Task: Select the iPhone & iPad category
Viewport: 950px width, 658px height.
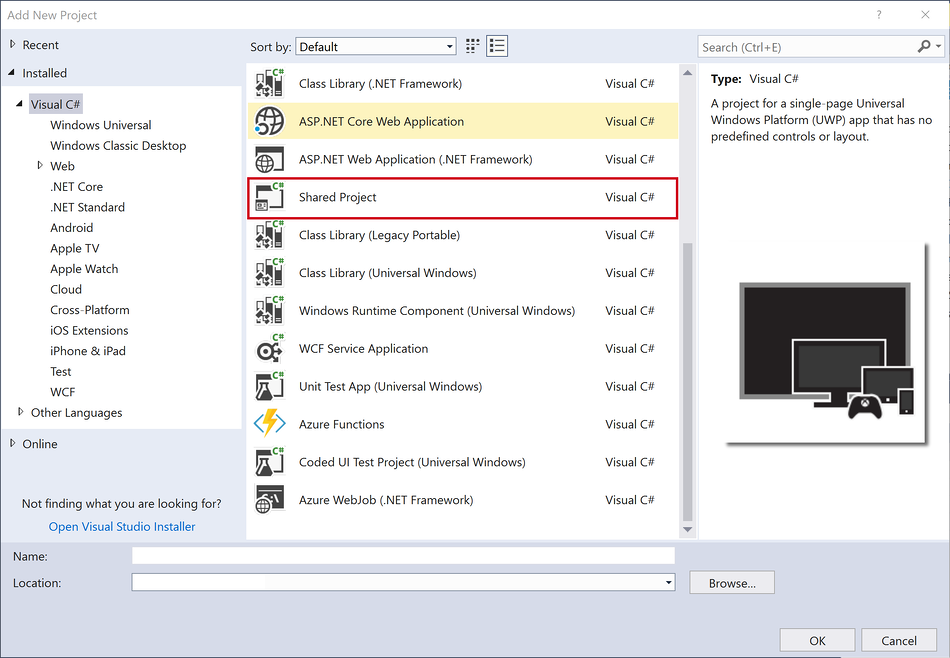Action: point(88,351)
